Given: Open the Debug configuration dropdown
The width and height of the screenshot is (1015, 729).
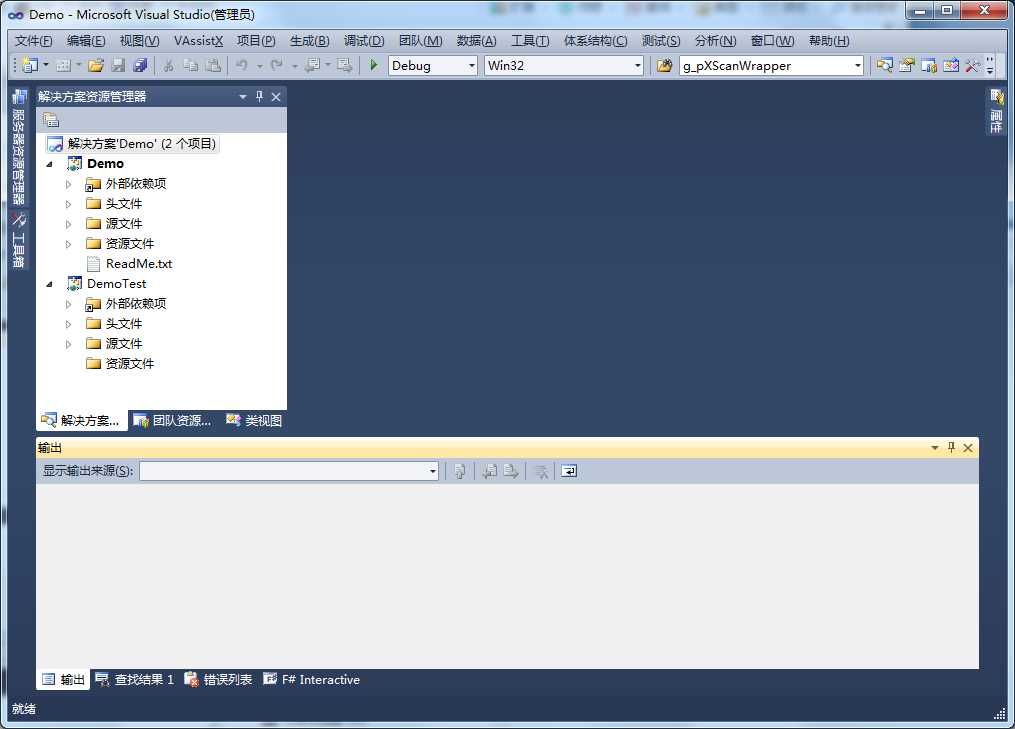Looking at the screenshot, I should (x=472, y=65).
